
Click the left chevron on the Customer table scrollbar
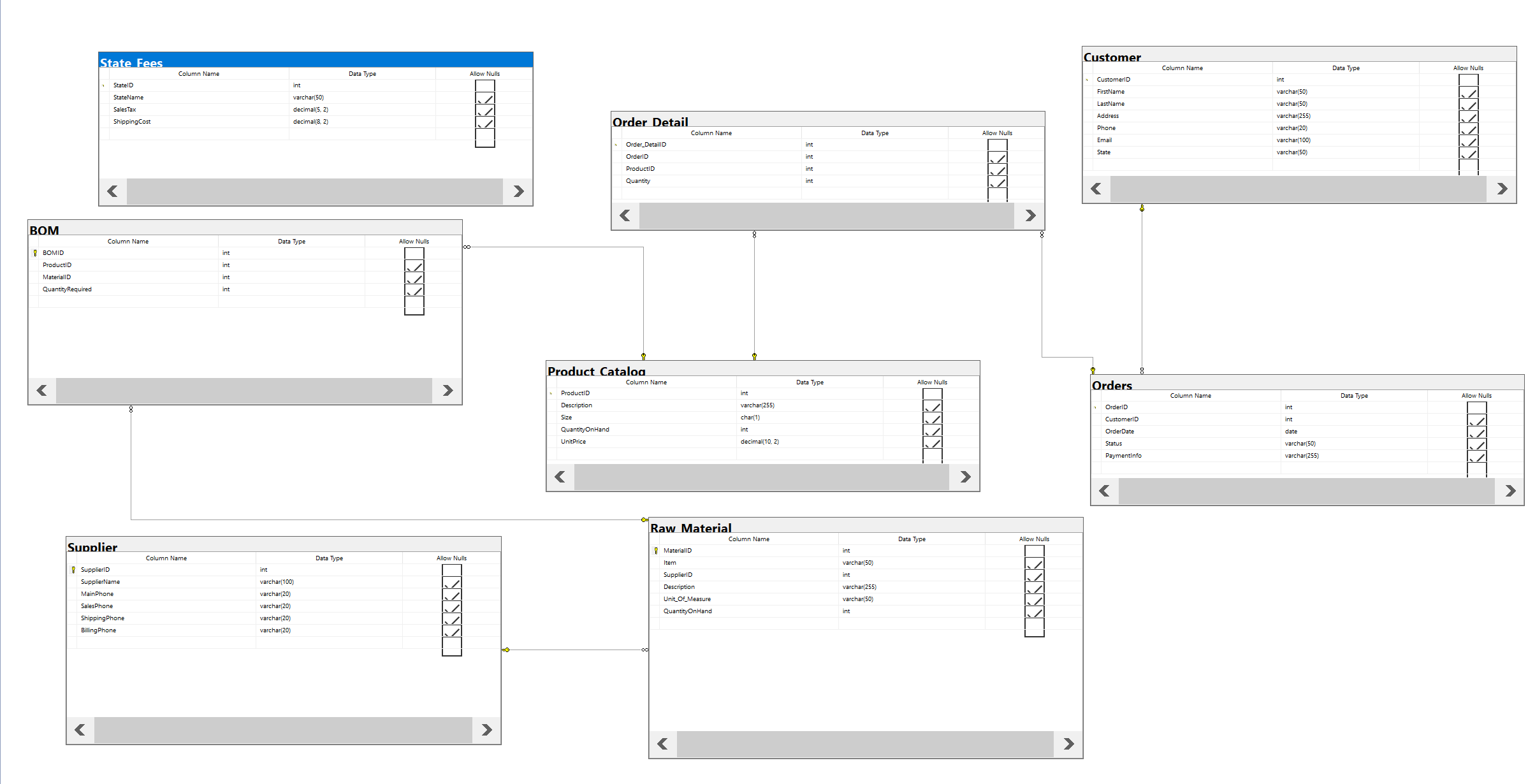coord(1096,188)
